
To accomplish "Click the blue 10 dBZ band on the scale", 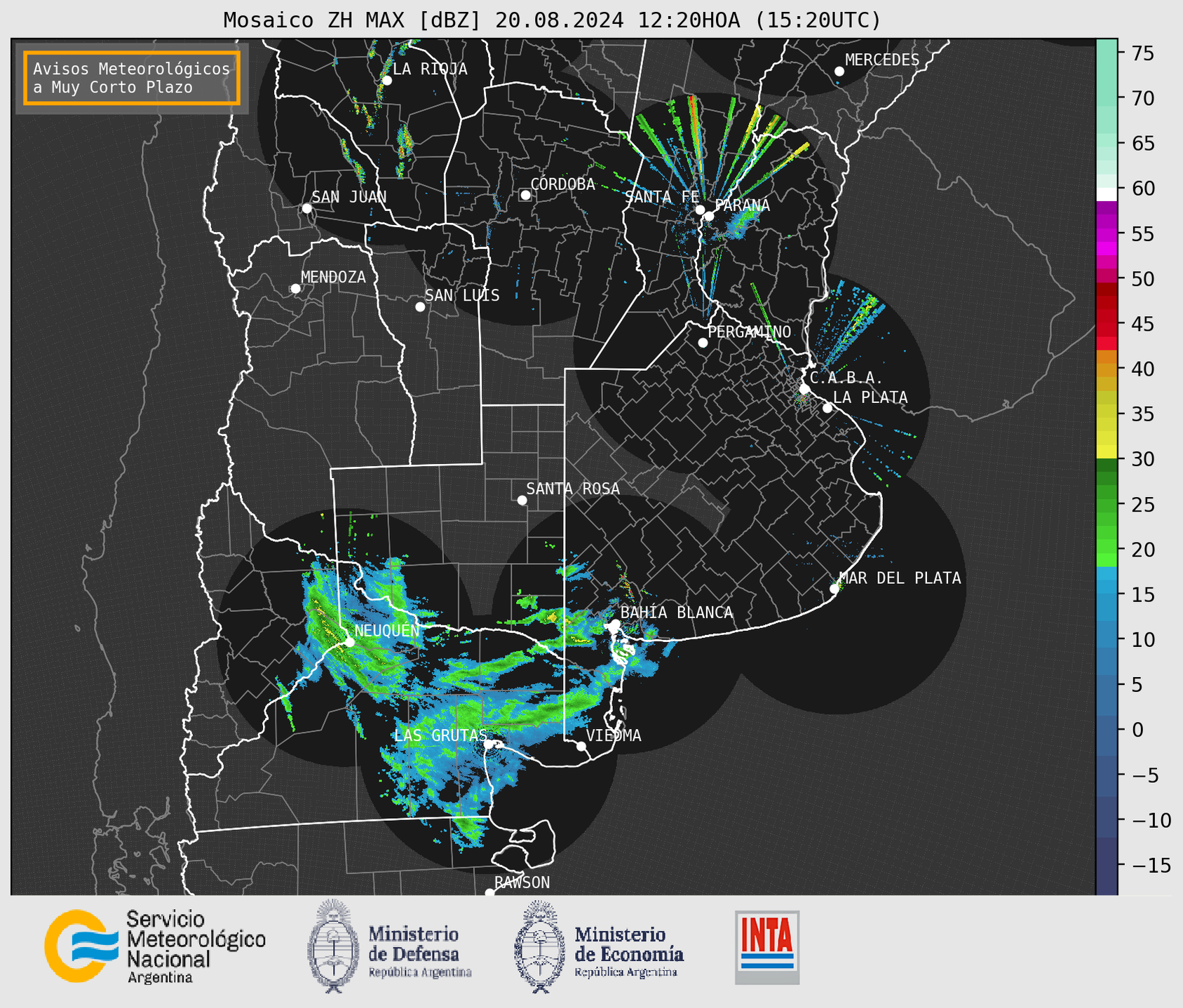I will point(1107,639).
